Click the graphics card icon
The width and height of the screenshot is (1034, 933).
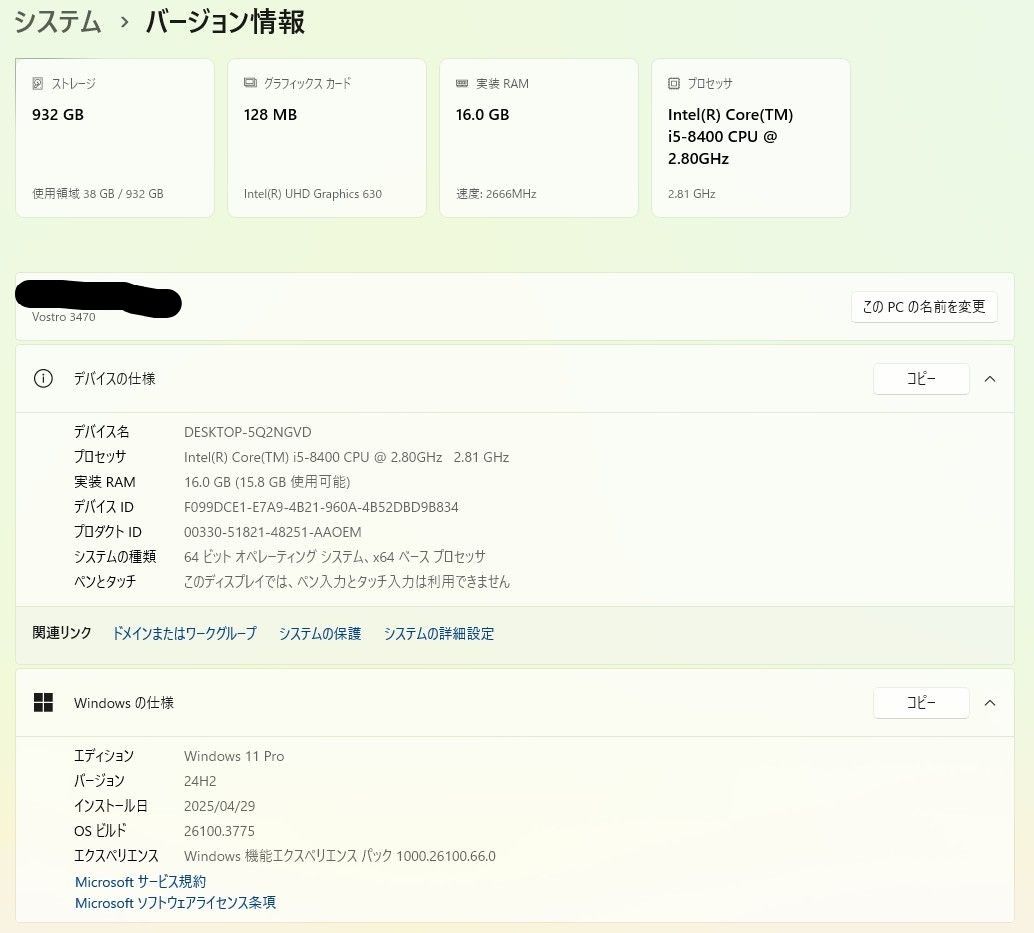click(250, 83)
